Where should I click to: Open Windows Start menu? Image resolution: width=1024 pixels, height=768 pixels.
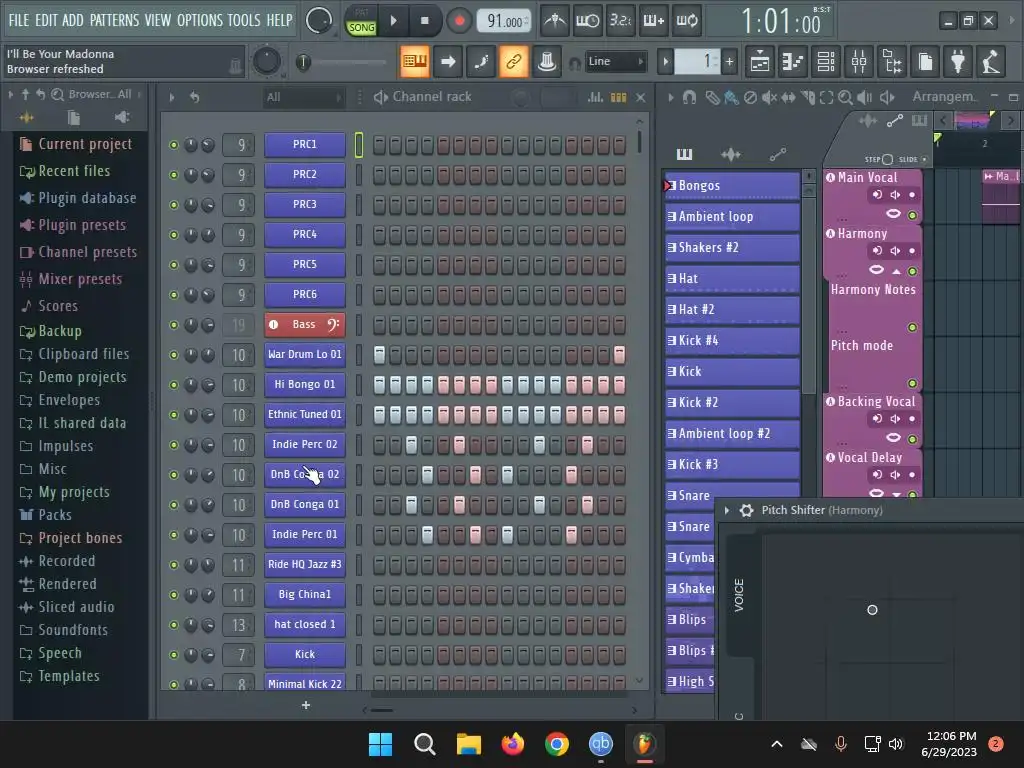point(380,744)
